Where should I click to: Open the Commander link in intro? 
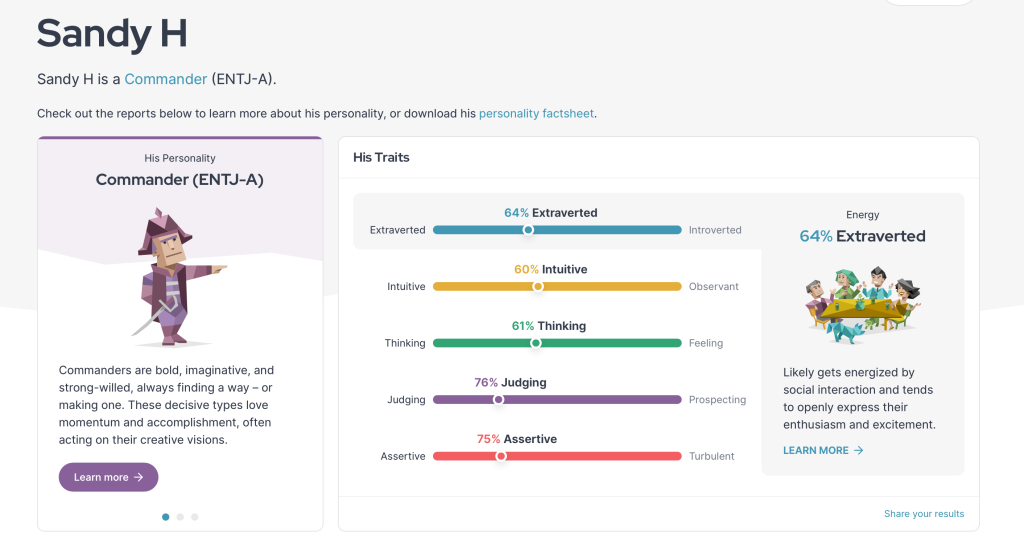pyautogui.click(x=165, y=79)
